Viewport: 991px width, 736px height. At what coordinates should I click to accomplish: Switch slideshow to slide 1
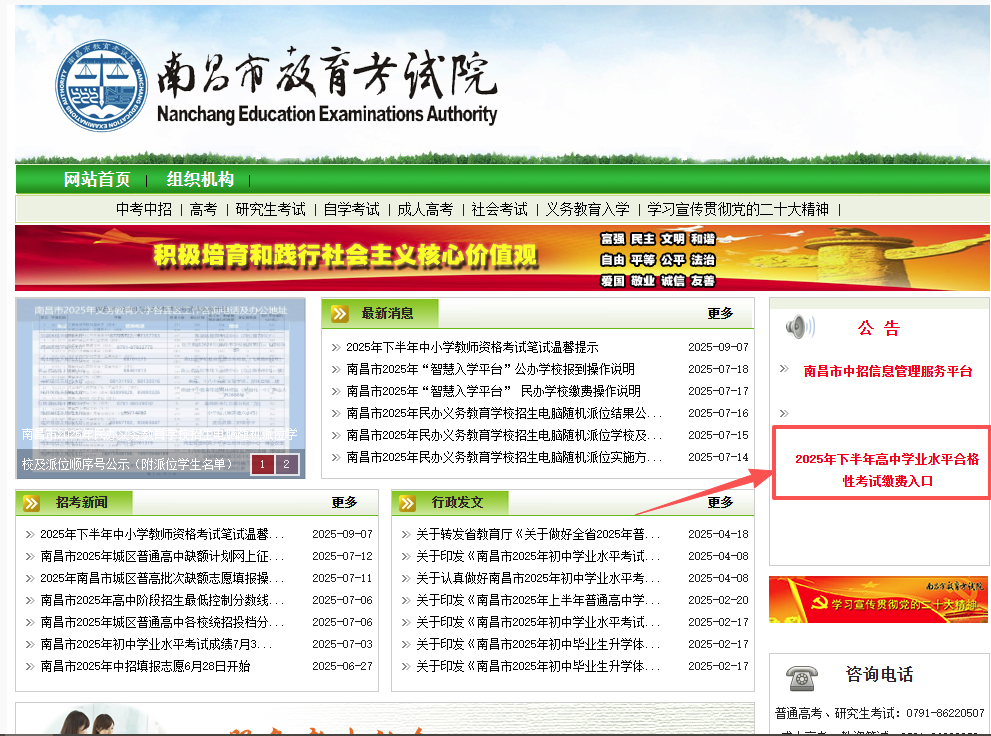(262, 464)
